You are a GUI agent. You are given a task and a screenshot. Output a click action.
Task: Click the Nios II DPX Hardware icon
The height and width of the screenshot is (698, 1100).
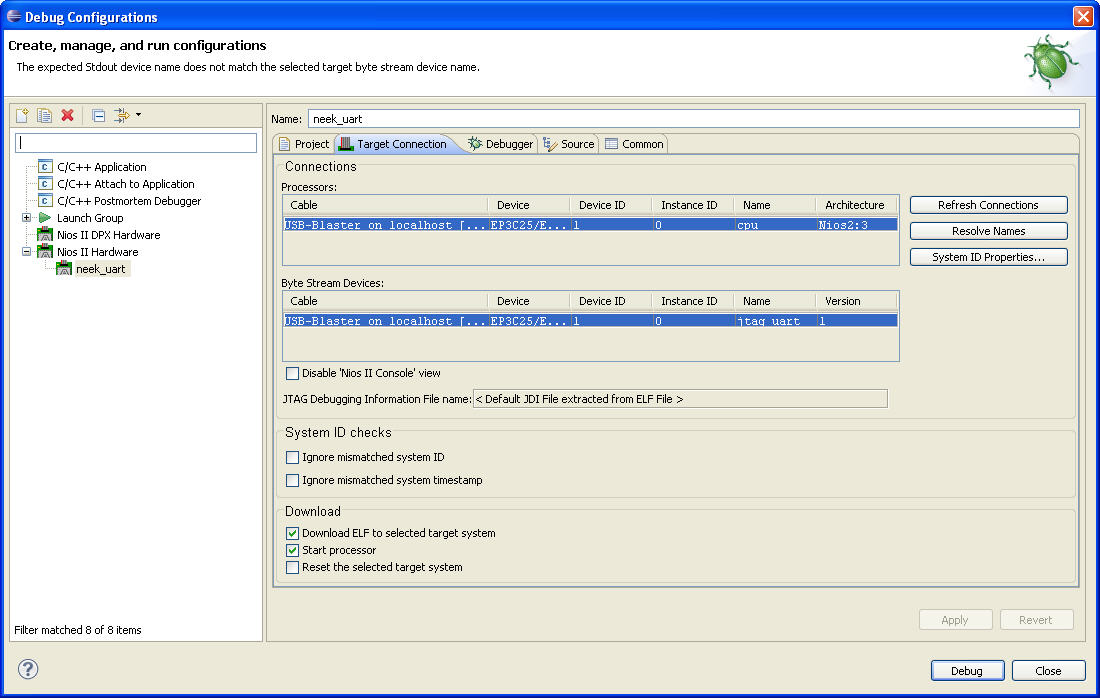(45, 235)
